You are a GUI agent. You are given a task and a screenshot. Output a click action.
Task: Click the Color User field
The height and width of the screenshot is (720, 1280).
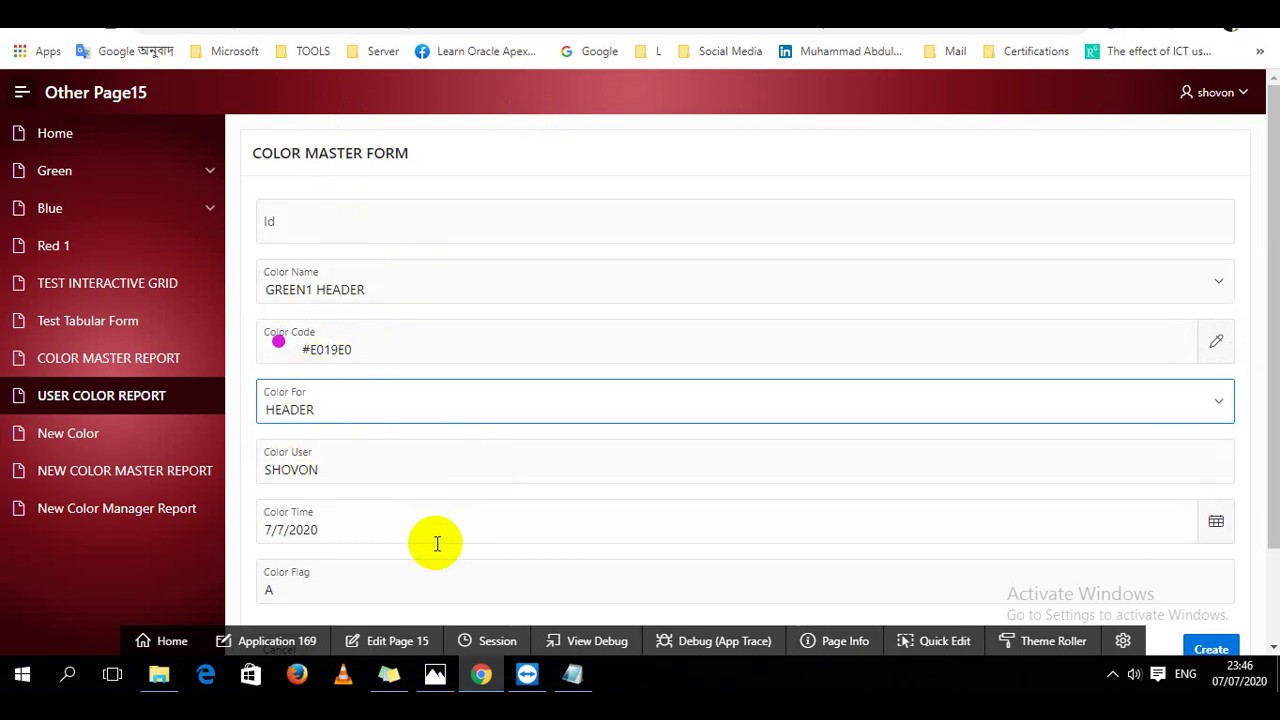[x=745, y=461]
